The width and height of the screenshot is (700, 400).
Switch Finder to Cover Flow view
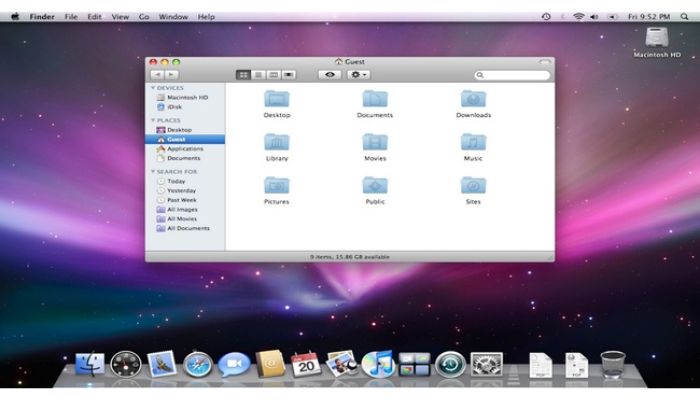tap(289, 75)
